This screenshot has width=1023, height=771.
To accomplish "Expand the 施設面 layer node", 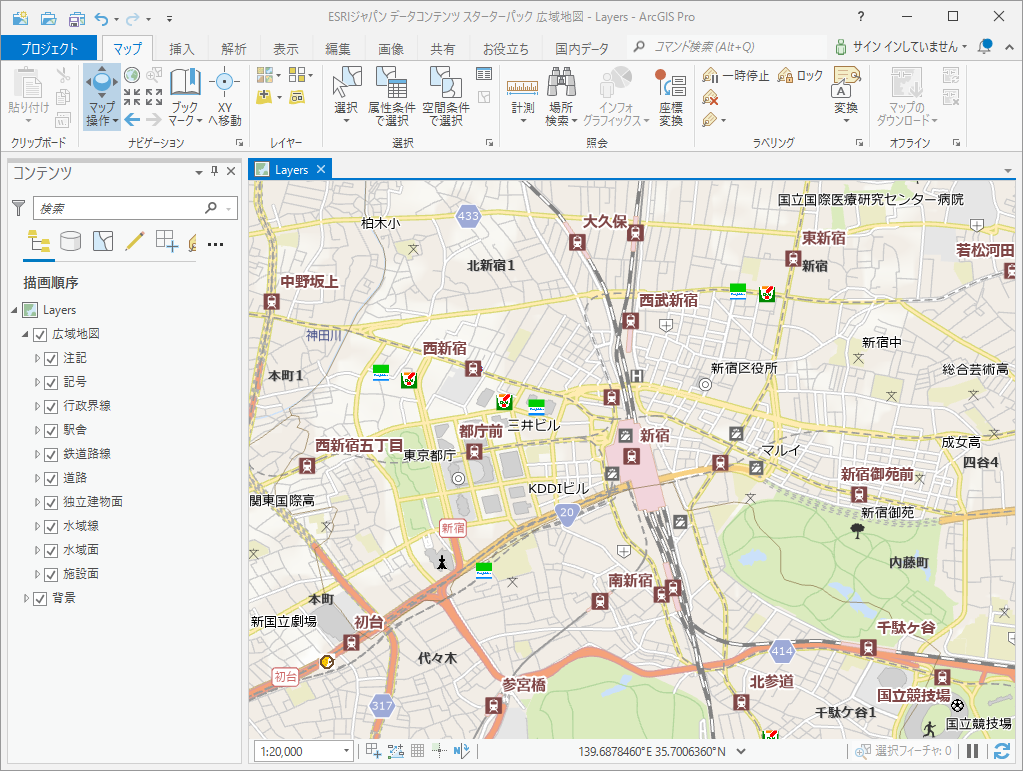I will (37, 574).
